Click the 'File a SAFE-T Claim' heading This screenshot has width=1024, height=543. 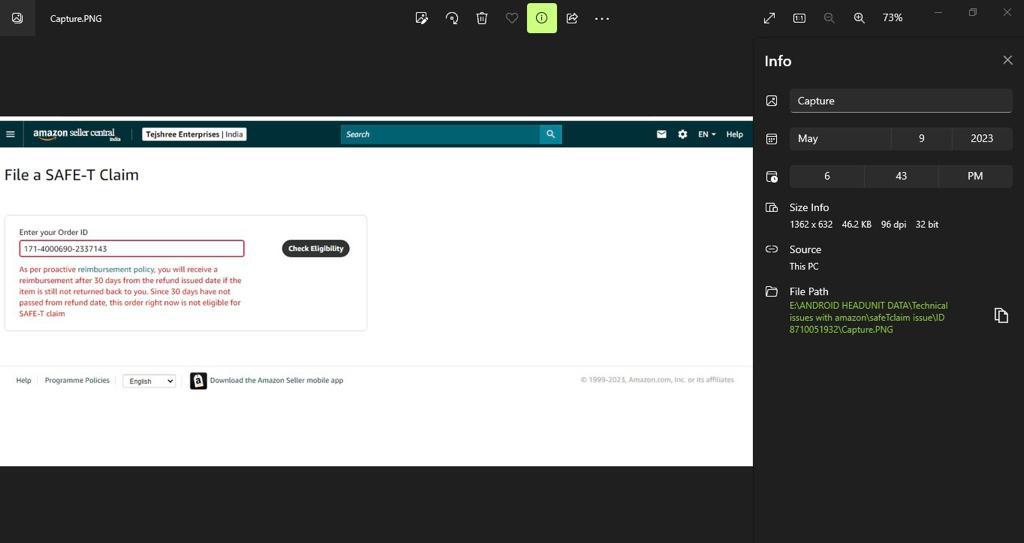point(72,174)
